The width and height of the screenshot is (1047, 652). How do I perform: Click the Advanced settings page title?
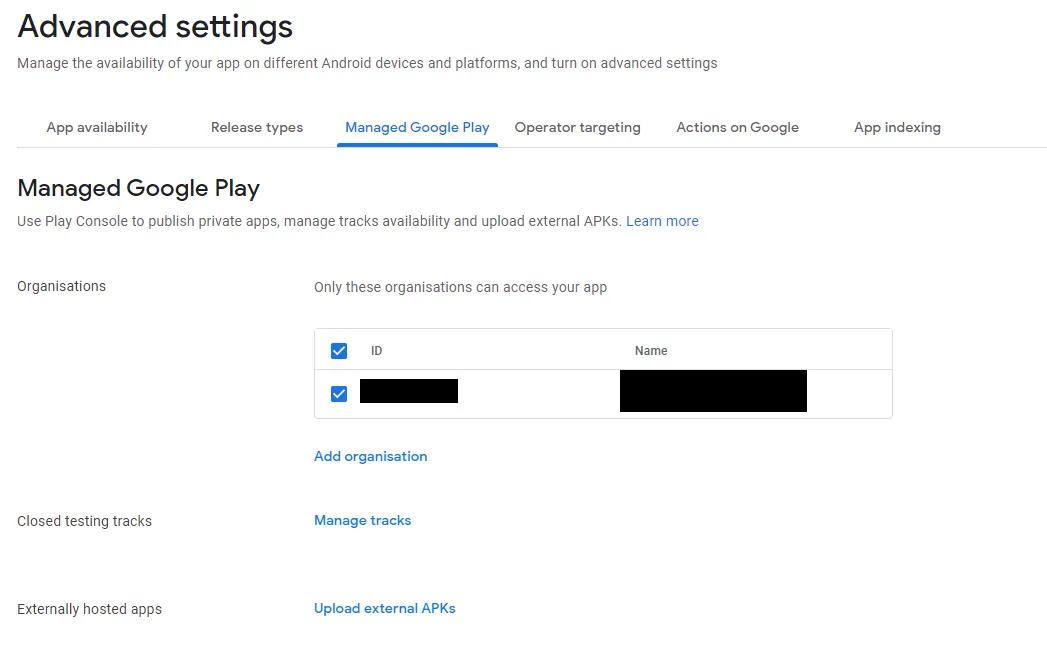pos(155,27)
